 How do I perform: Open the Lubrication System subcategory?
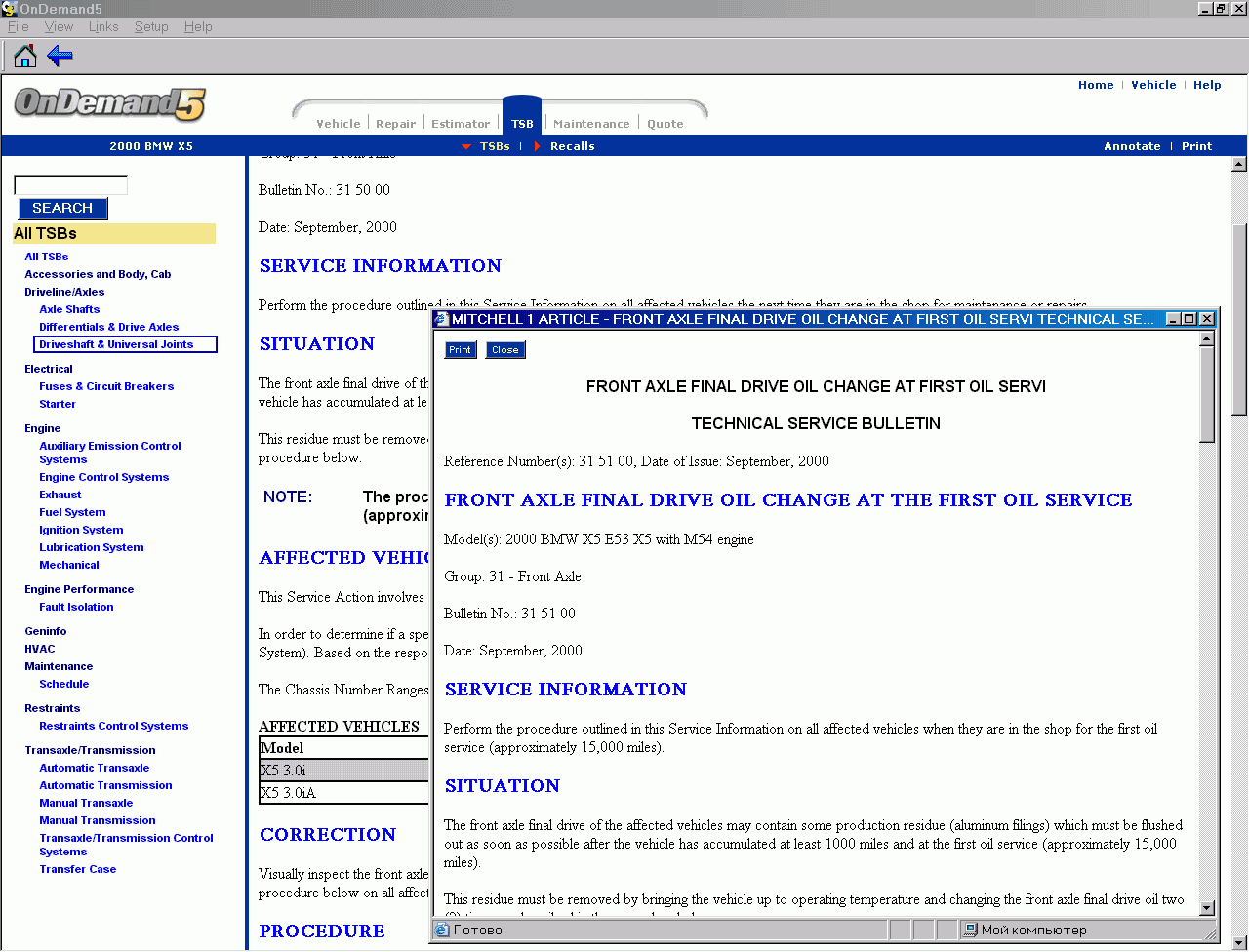tap(92, 547)
